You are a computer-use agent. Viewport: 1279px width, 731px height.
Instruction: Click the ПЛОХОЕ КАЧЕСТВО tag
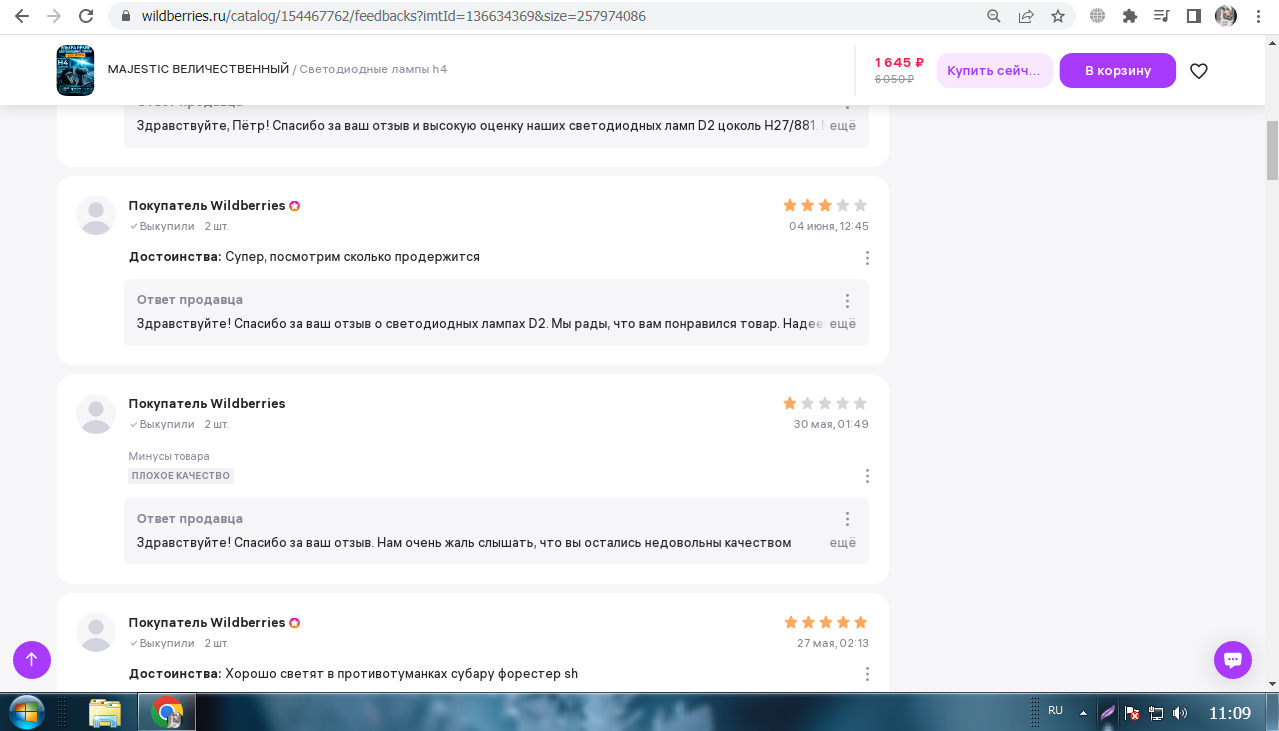(x=181, y=476)
